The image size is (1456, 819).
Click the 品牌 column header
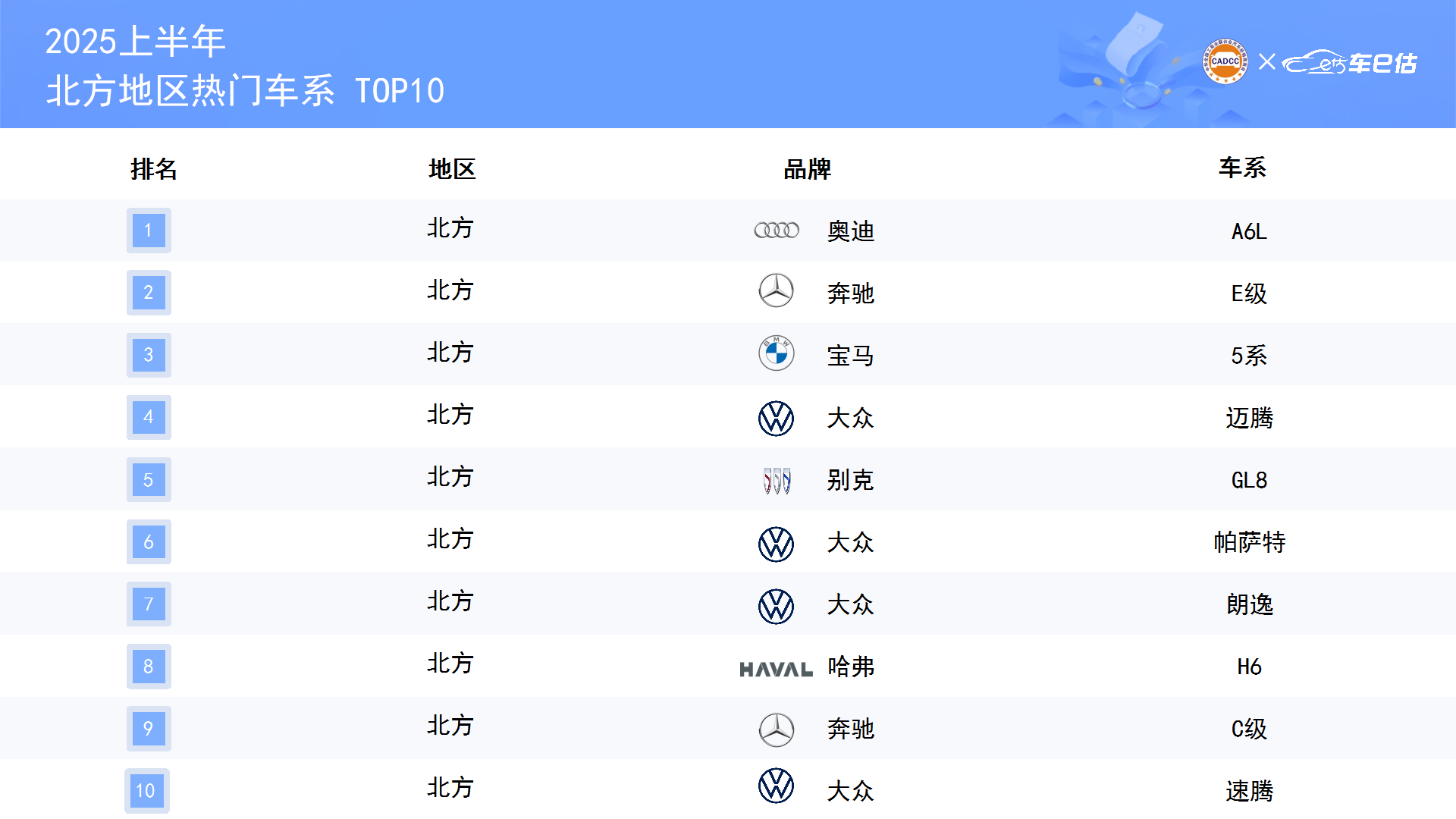pyautogui.click(x=808, y=168)
